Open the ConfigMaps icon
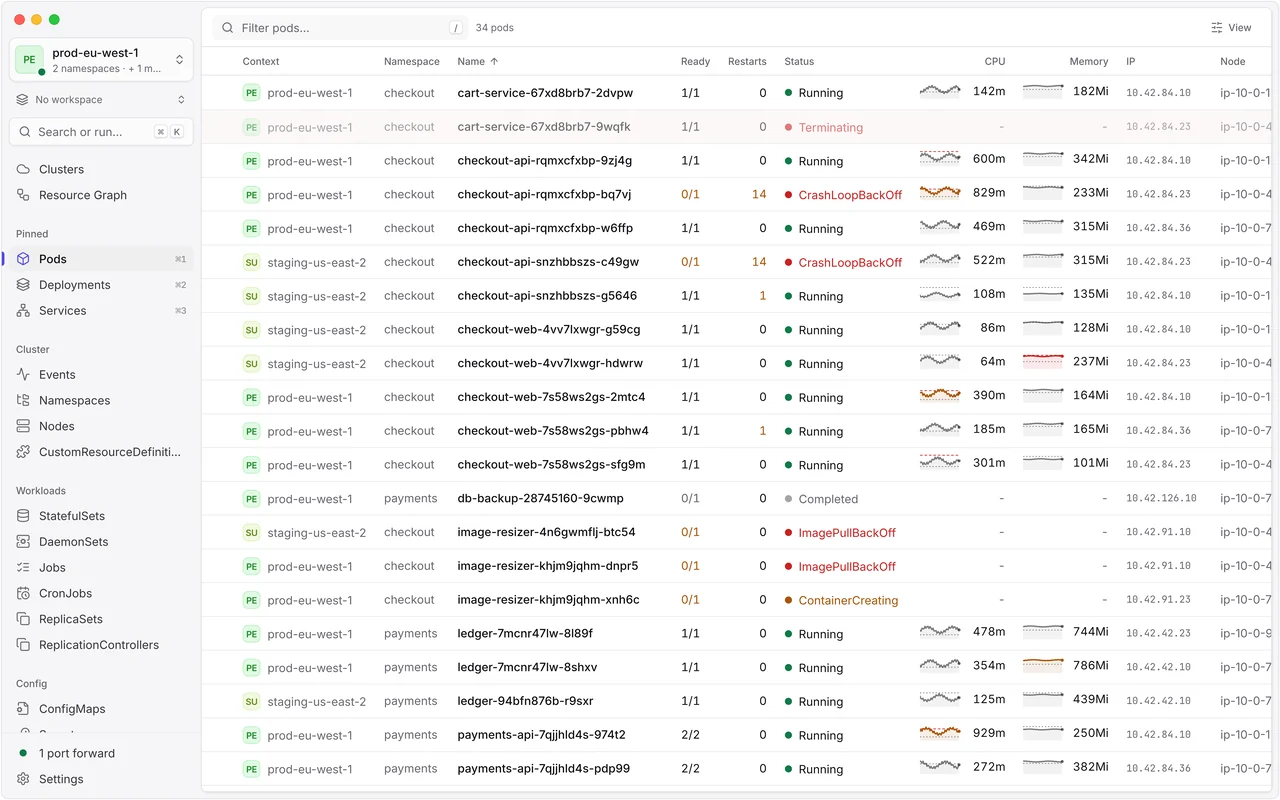The image size is (1280, 800). (x=23, y=709)
